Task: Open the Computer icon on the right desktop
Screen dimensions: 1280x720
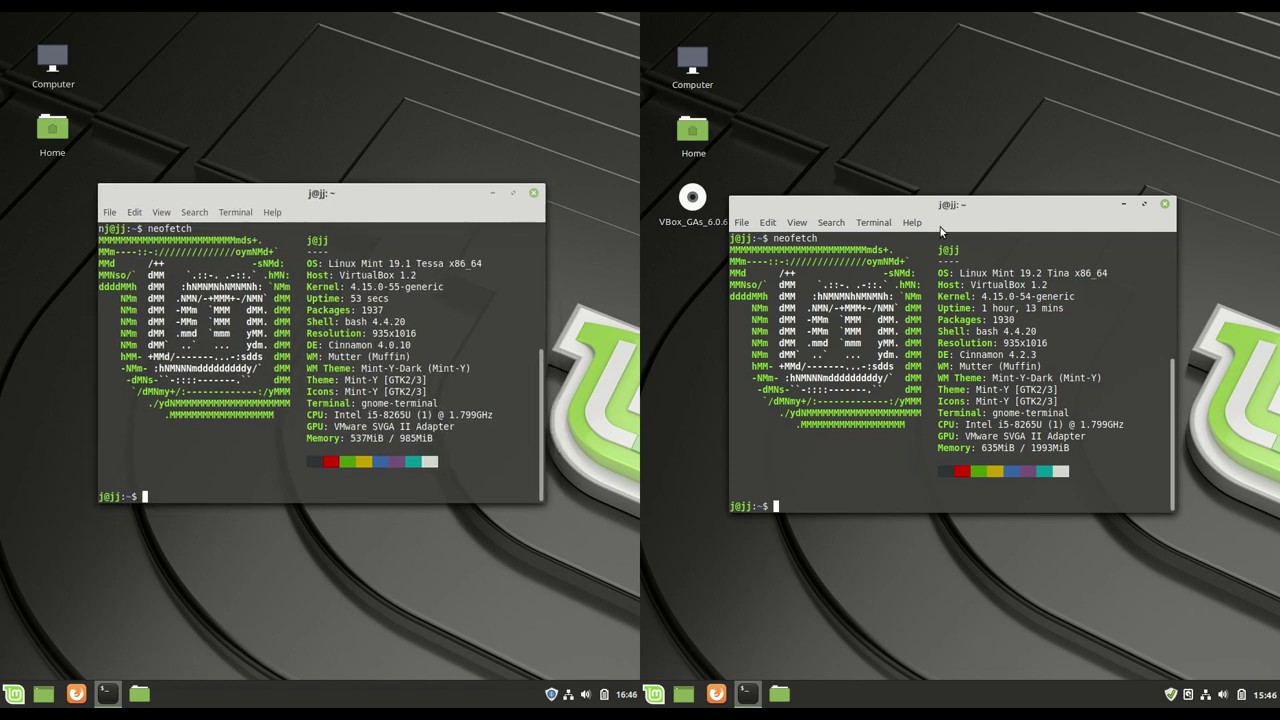Action: 692,67
